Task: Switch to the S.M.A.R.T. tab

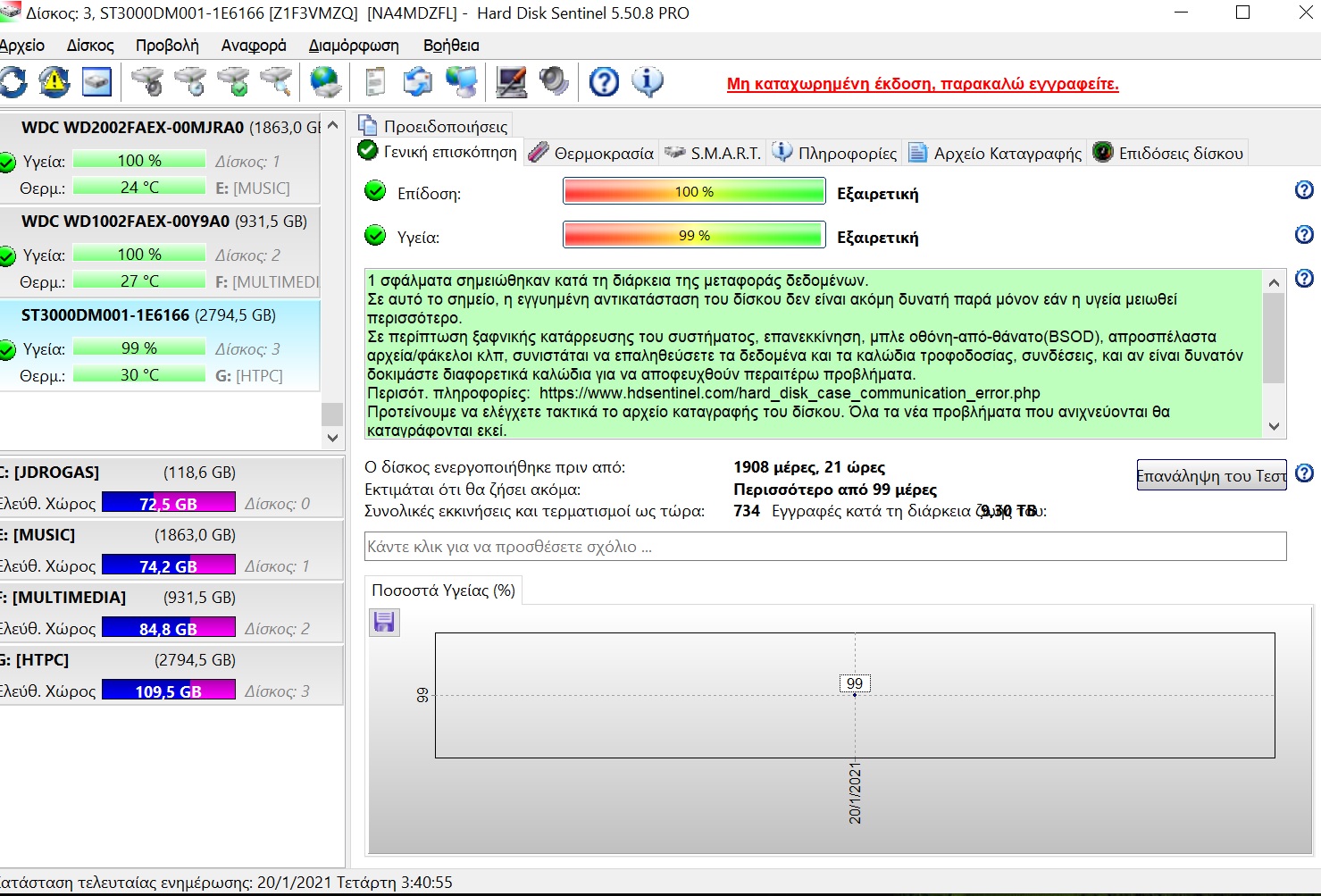Action: 714,153
